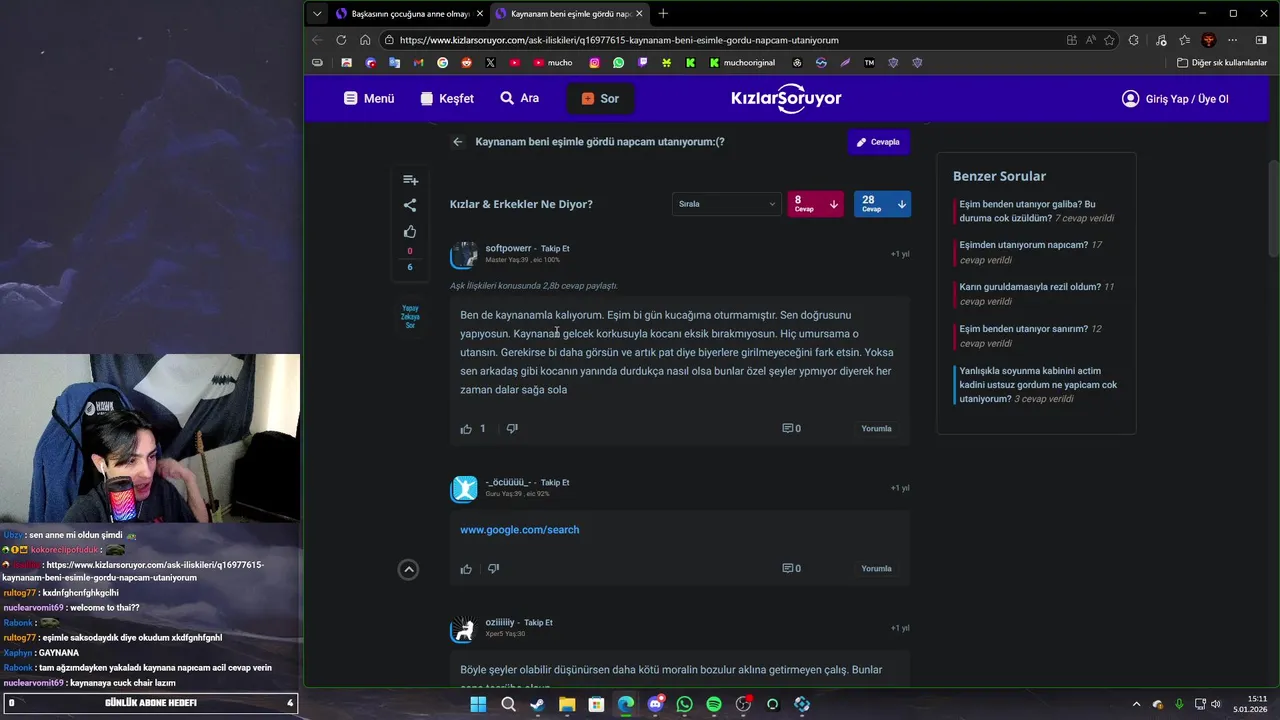The height and width of the screenshot is (720, 1280).
Task: Click Giriş Yap / Üye Ol
Action: coord(1175,99)
